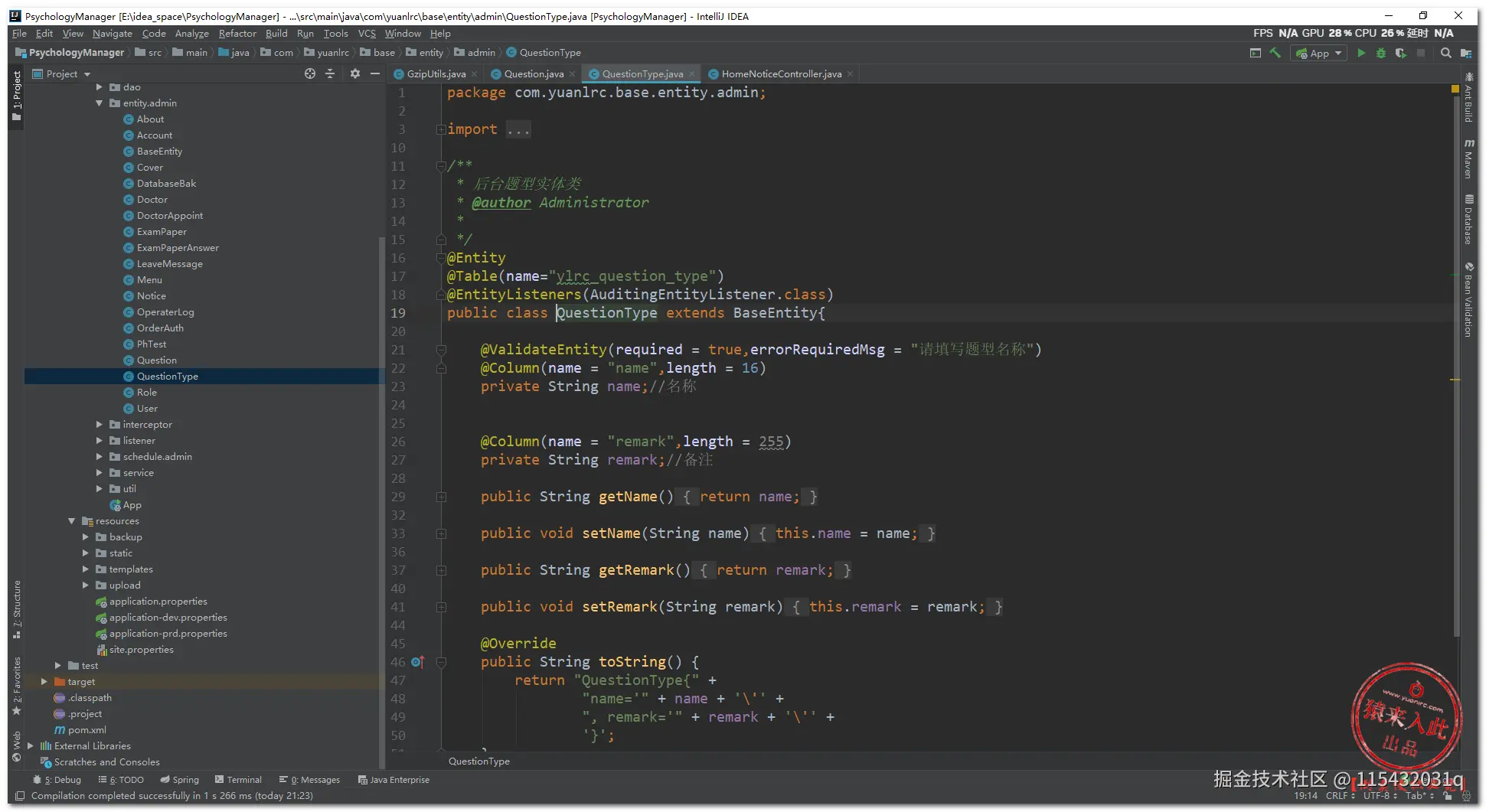Screen dimensions: 1486x812
Task: Start debugging with the bug icon
Action: (1381, 53)
